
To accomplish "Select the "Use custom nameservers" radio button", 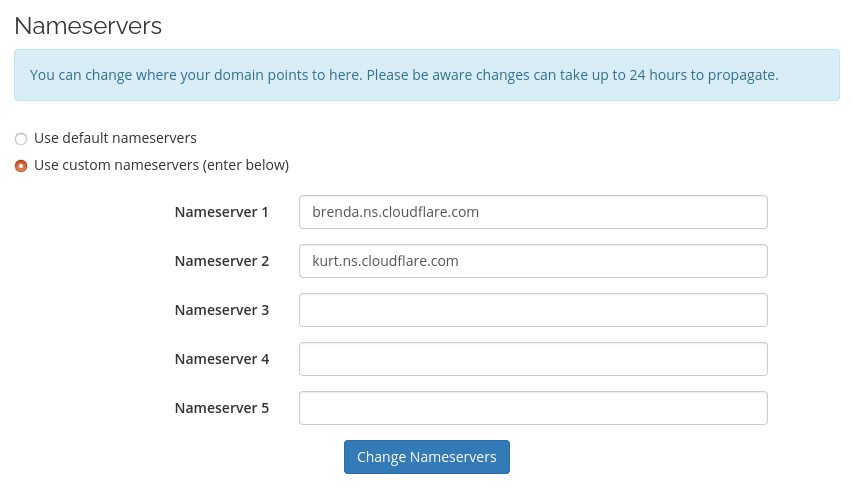I will [x=21, y=166].
